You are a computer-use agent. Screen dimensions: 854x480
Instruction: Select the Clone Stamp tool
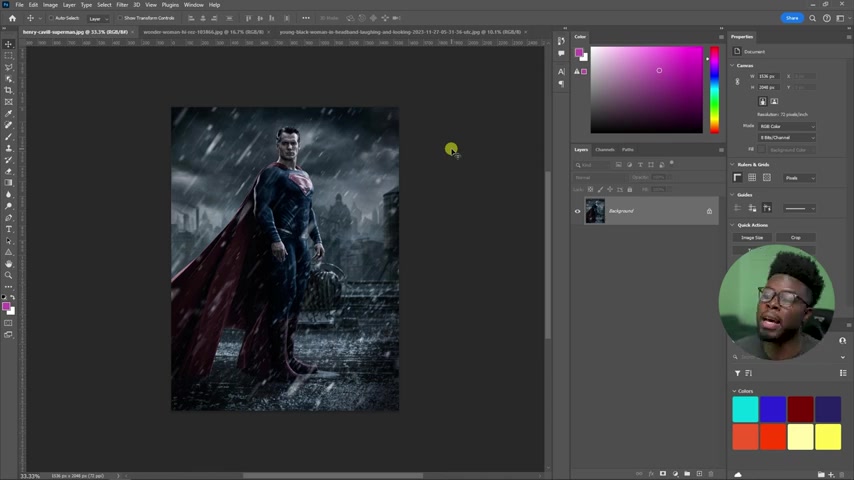pyautogui.click(x=8, y=148)
